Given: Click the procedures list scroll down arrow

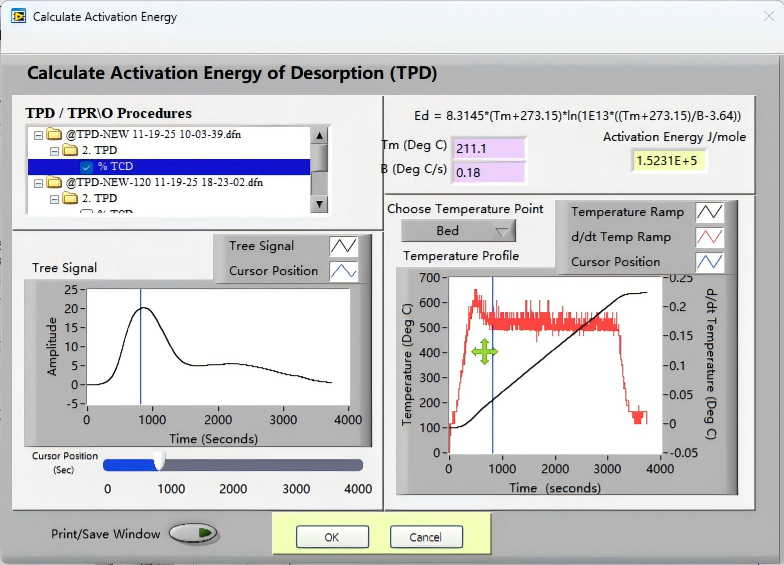Looking at the screenshot, I should [x=319, y=204].
